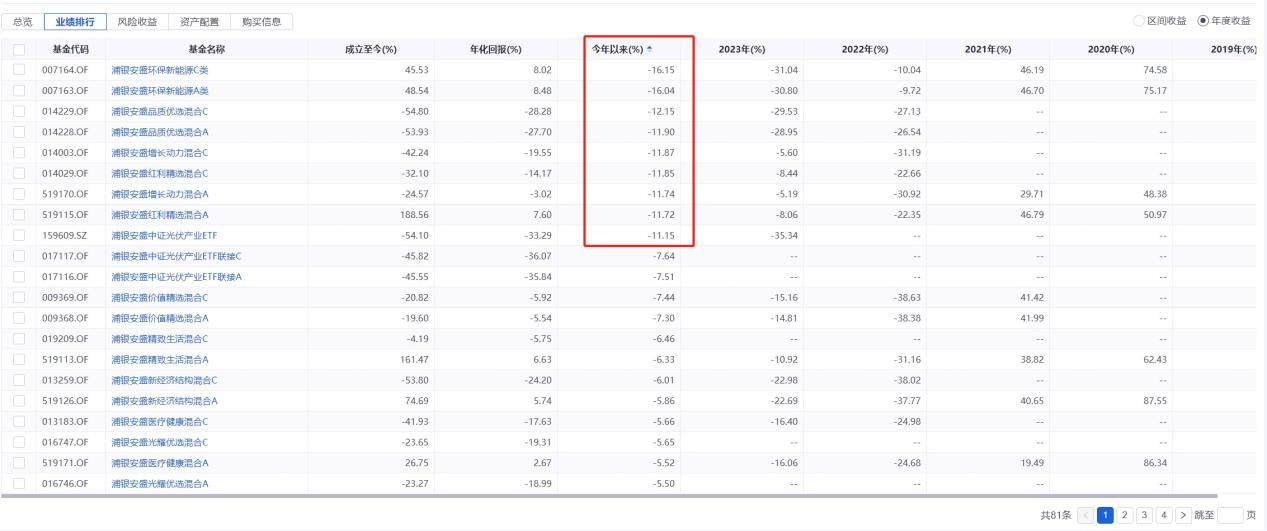Viewport: 1267px width, 531px height.
Task: Click the 基金名称 column header
Action: pos(208,49)
